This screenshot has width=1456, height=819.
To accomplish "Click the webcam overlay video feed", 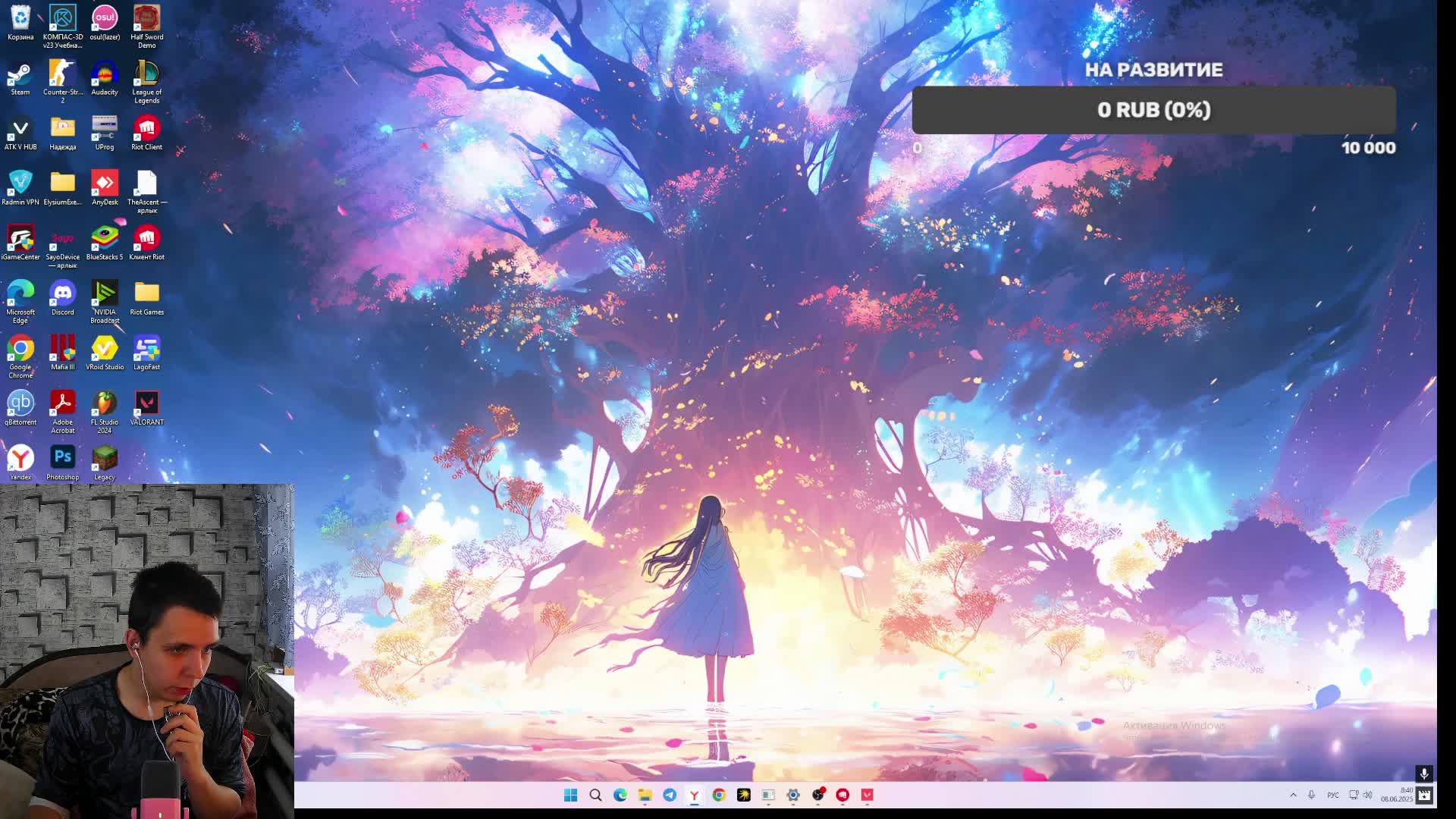I will 147,651.
